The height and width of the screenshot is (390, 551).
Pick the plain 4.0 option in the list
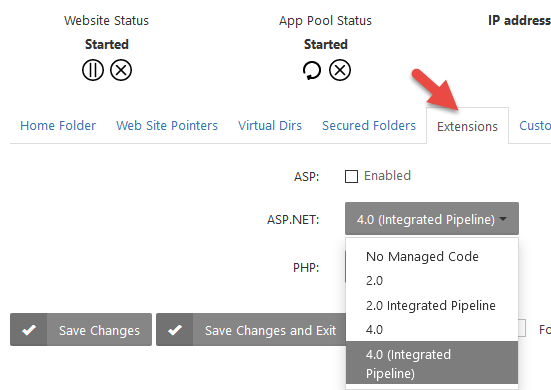pyautogui.click(x=432, y=330)
